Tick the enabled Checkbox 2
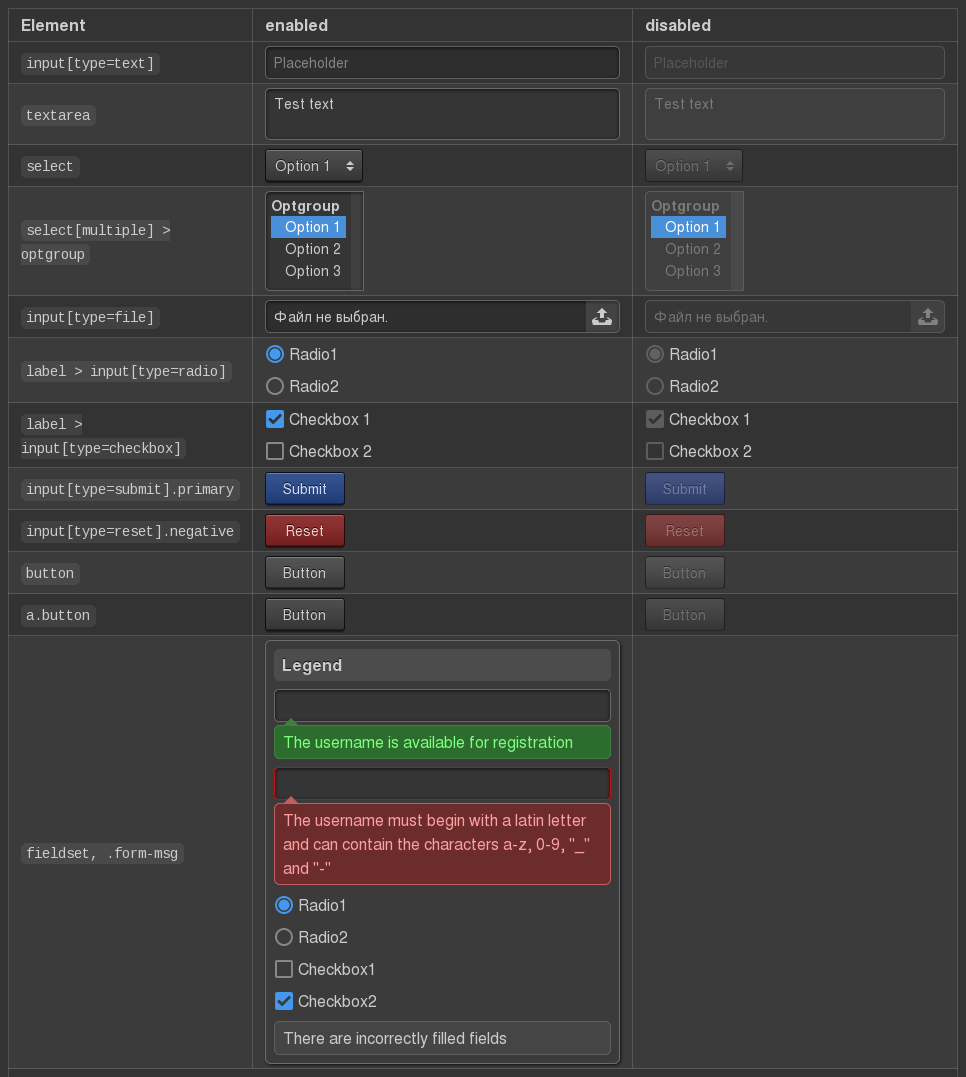The width and height of the screenshot is (966, 1077). 275,451
